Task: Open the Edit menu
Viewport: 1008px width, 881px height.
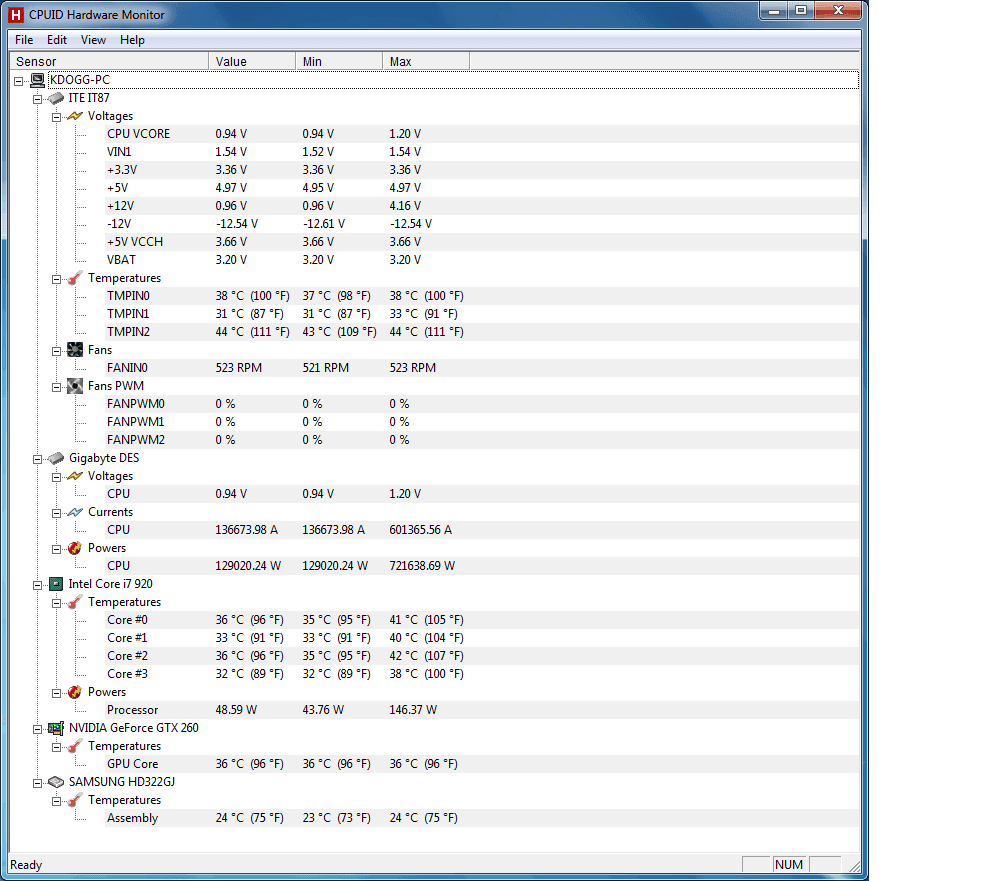Action: click(57, 40)
